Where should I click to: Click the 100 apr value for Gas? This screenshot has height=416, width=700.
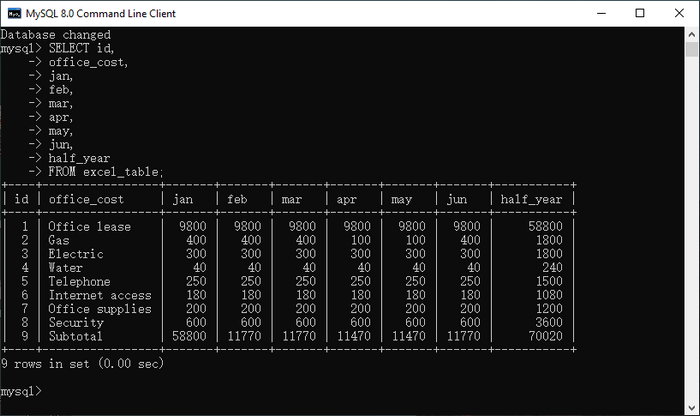coord(361,240)
